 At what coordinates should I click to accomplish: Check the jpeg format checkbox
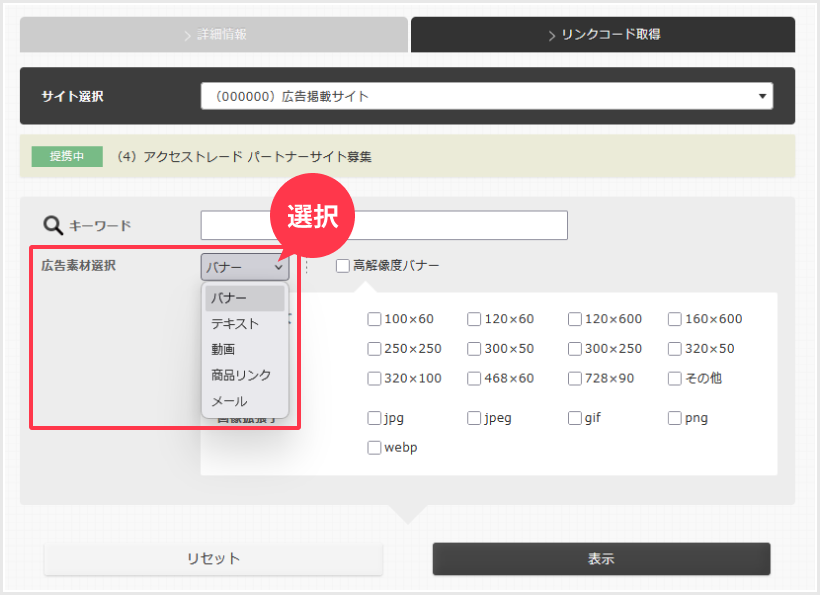(474, 418)
